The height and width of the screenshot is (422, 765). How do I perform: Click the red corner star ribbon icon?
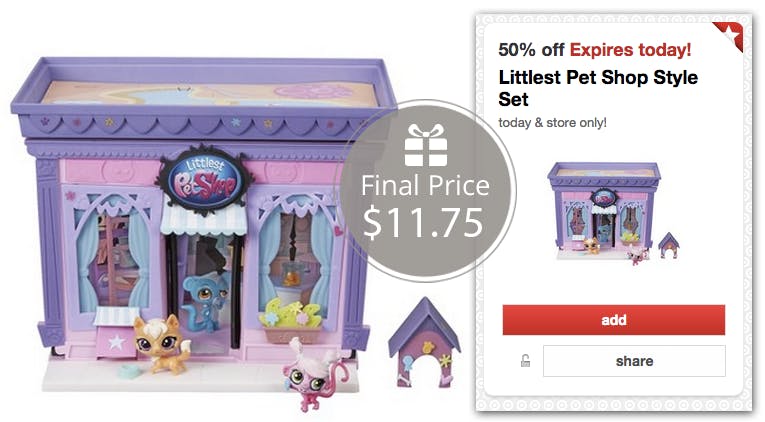pos(728,36)
